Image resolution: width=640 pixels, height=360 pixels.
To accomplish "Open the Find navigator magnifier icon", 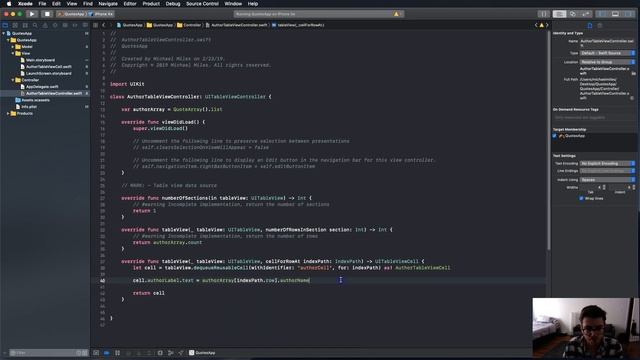I will click(x=35, y=25).
